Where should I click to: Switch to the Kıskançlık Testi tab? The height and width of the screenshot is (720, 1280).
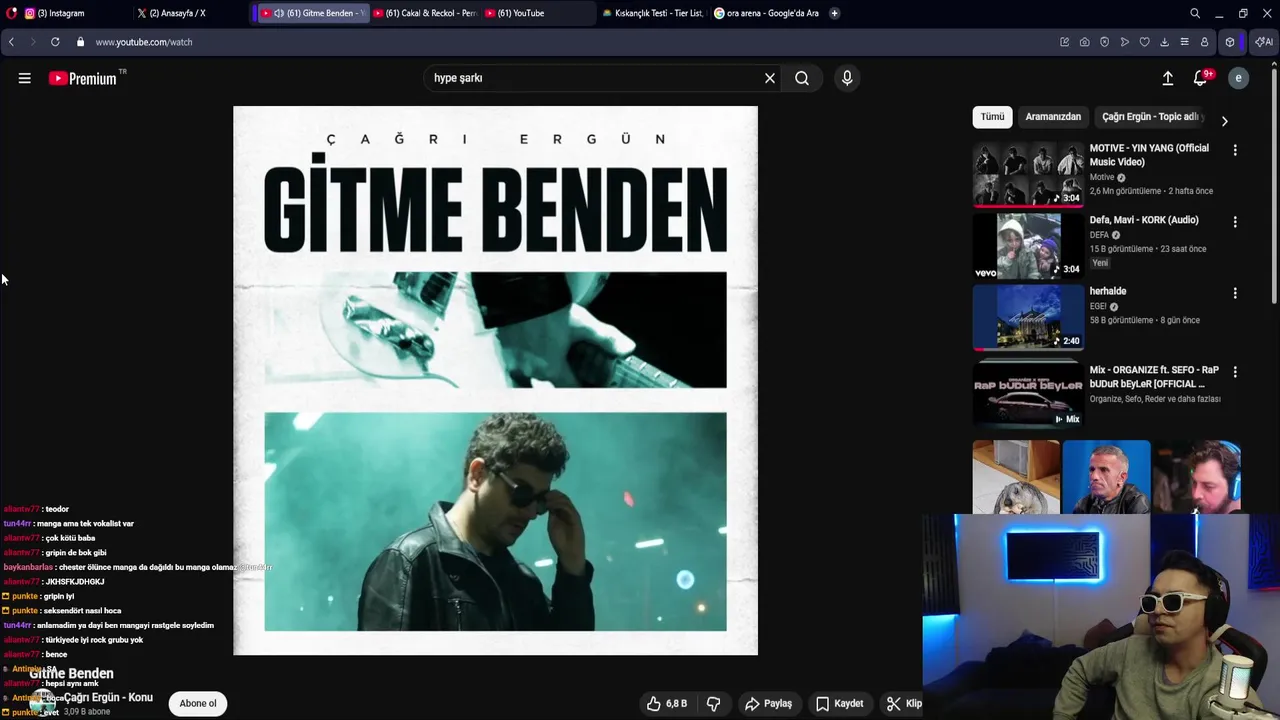pos(652,13)
